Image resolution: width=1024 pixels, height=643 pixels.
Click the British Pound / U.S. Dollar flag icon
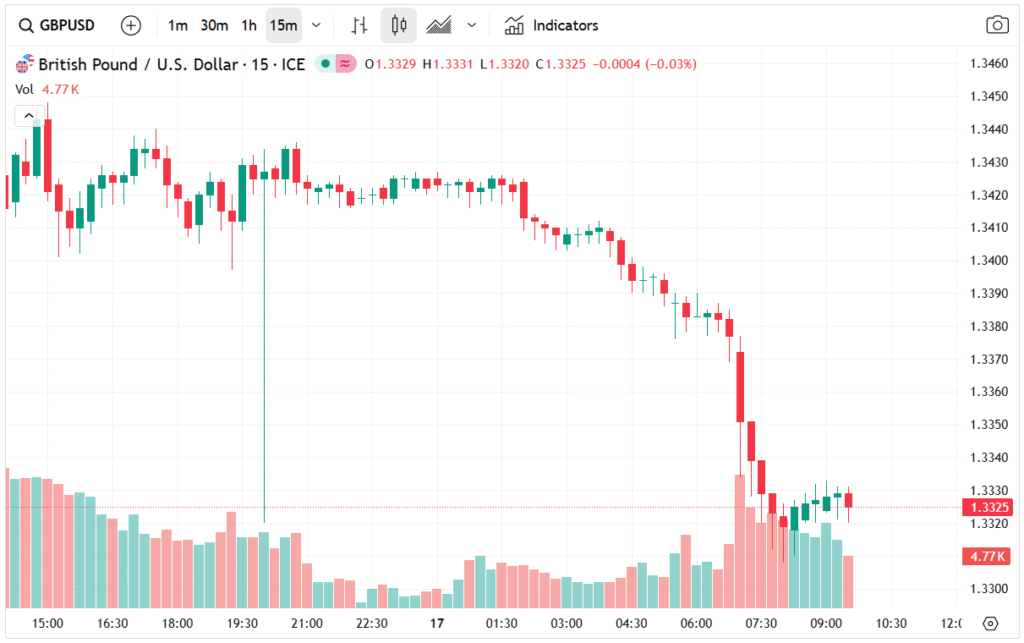(x=23, y=65)
